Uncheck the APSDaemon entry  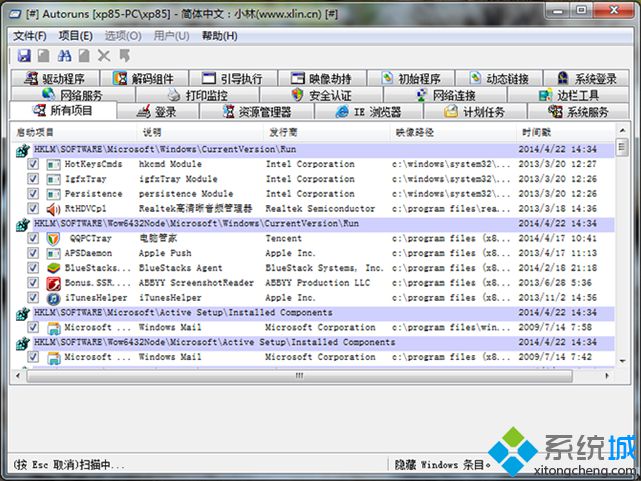pos(33,253)
